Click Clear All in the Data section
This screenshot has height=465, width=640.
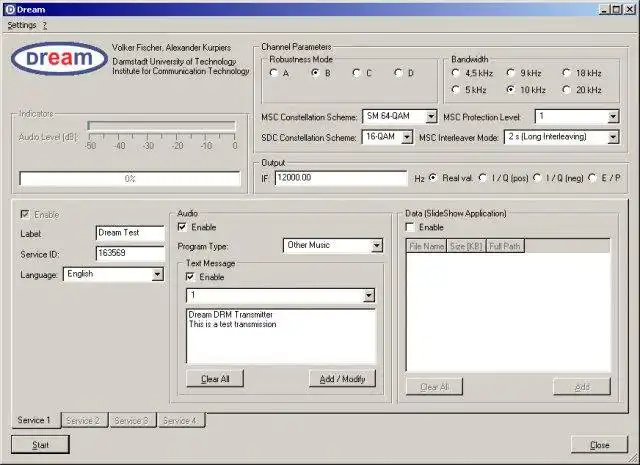[x=434, y=387]
